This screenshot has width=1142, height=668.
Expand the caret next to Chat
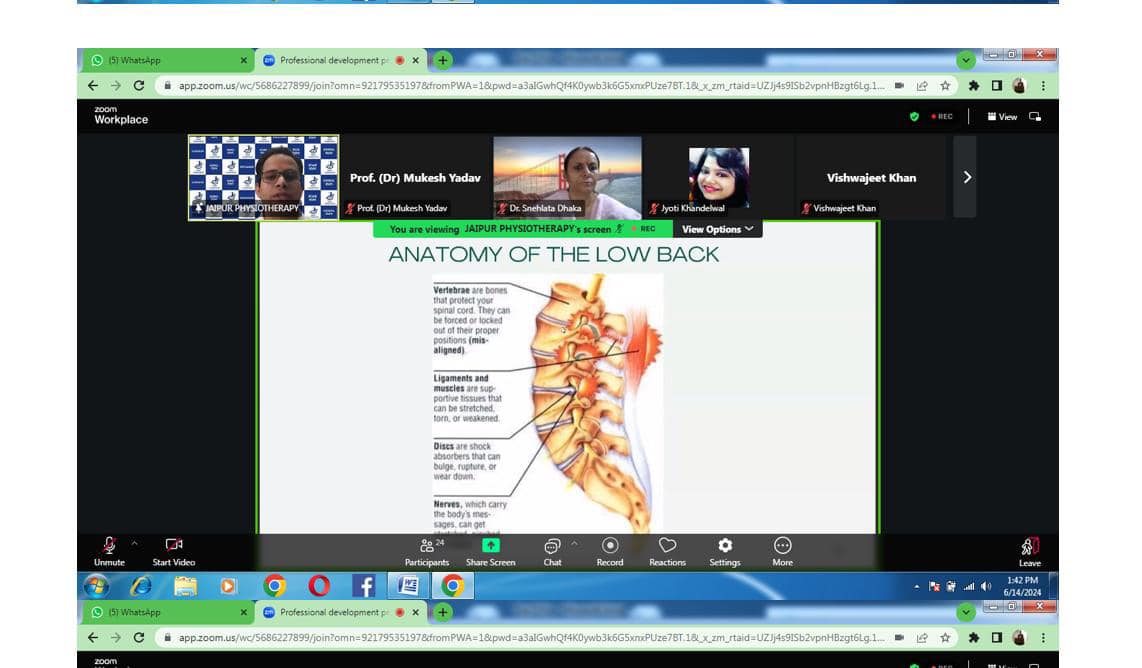574,544
